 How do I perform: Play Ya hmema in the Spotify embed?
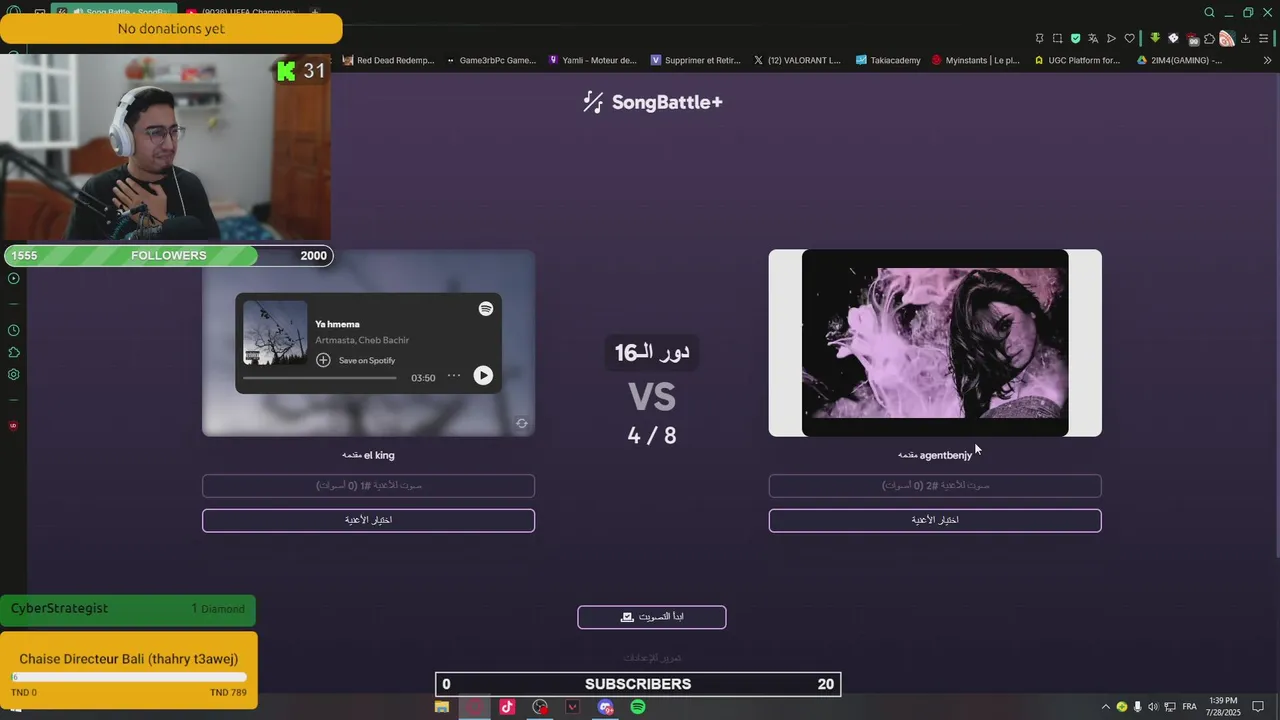point(483,375)
